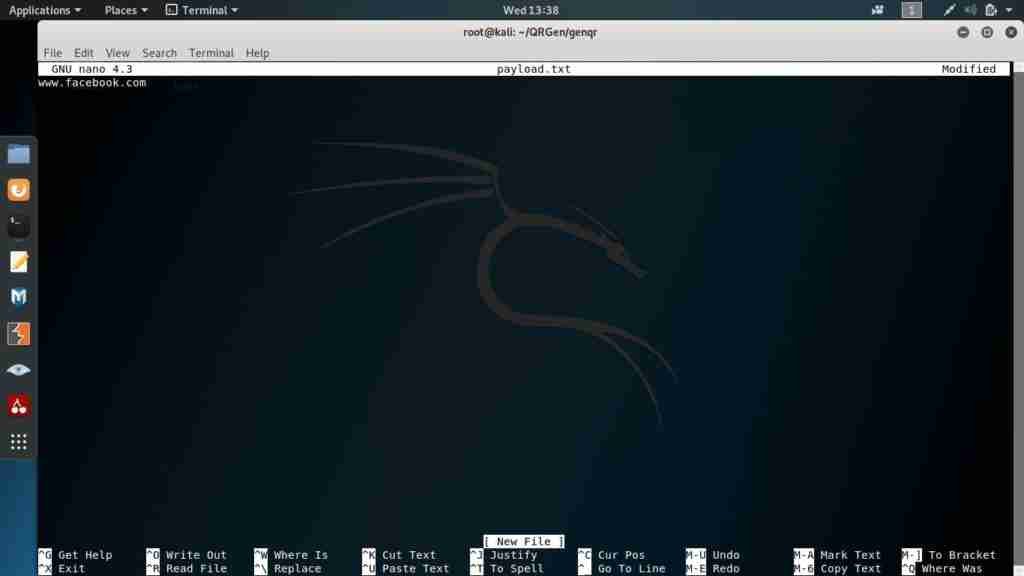Click the payload.txt filename in nano header
Screen dimensions: 1024x576
coord(534,69)
